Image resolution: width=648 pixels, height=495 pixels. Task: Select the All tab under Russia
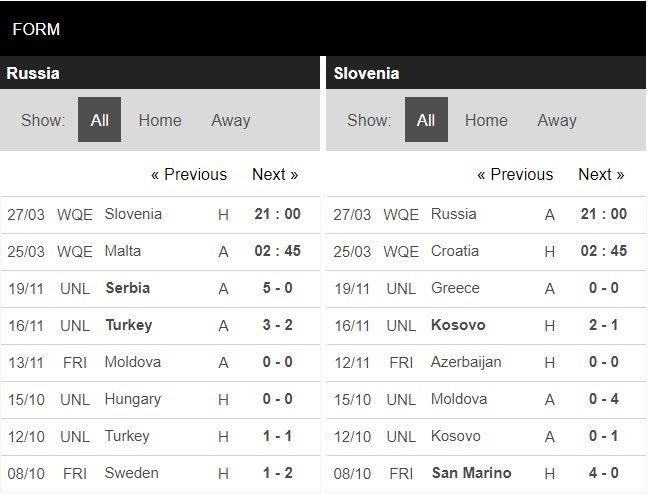[x=99, y=120]
